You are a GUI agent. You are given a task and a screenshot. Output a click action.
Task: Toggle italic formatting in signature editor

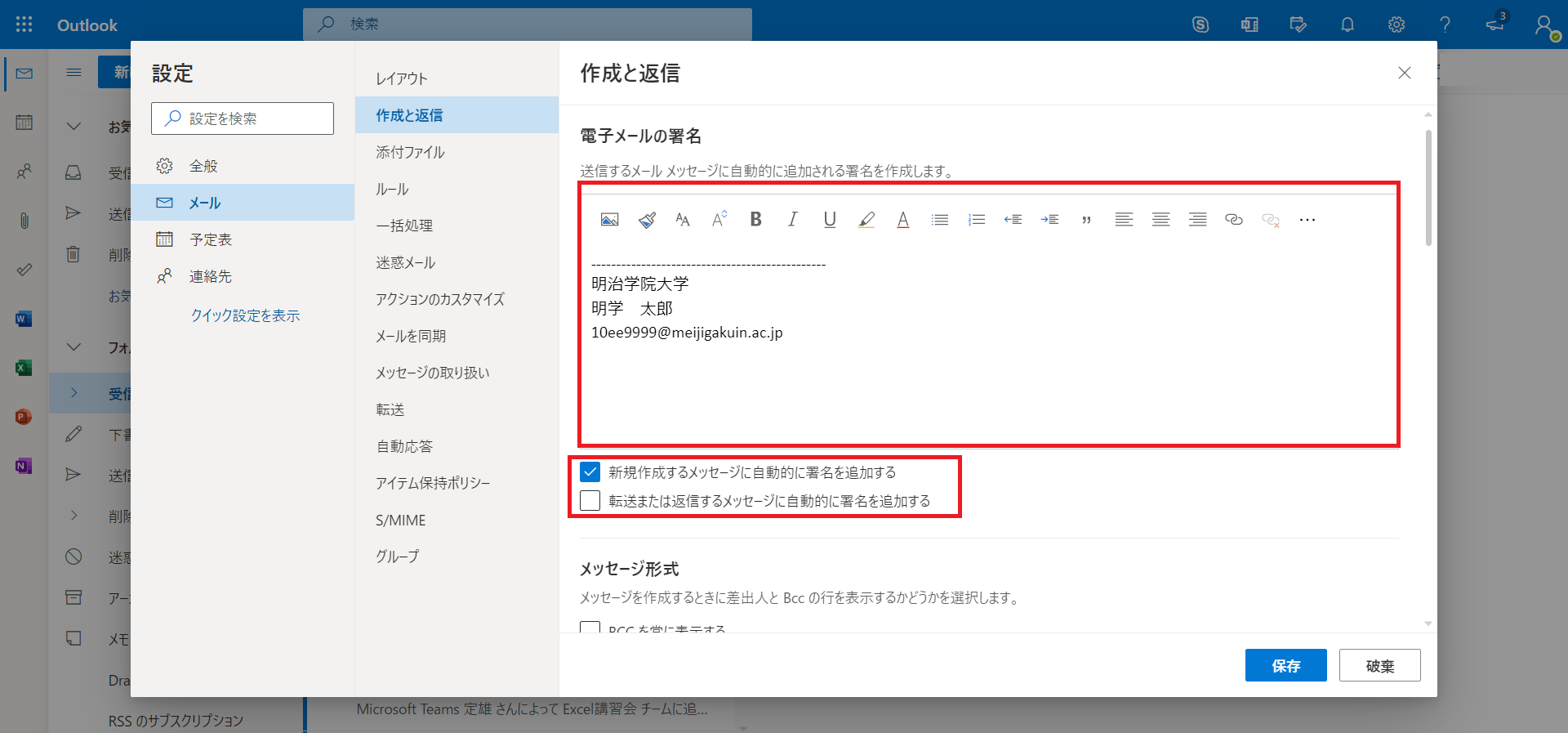pos(792,220)
